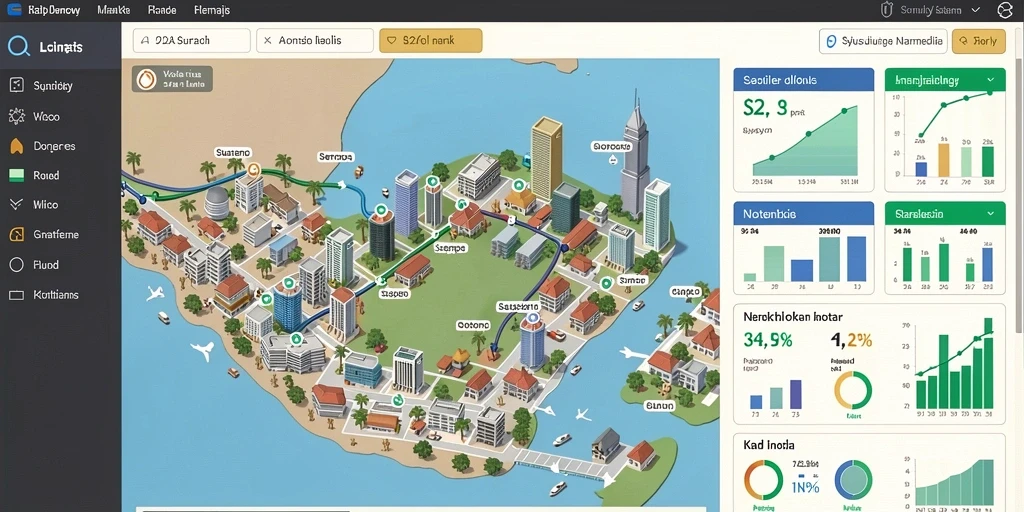The height and width of the screenshot is (512, 1024).
Task: Click the Gotono map label
Action: click(472, 325)
